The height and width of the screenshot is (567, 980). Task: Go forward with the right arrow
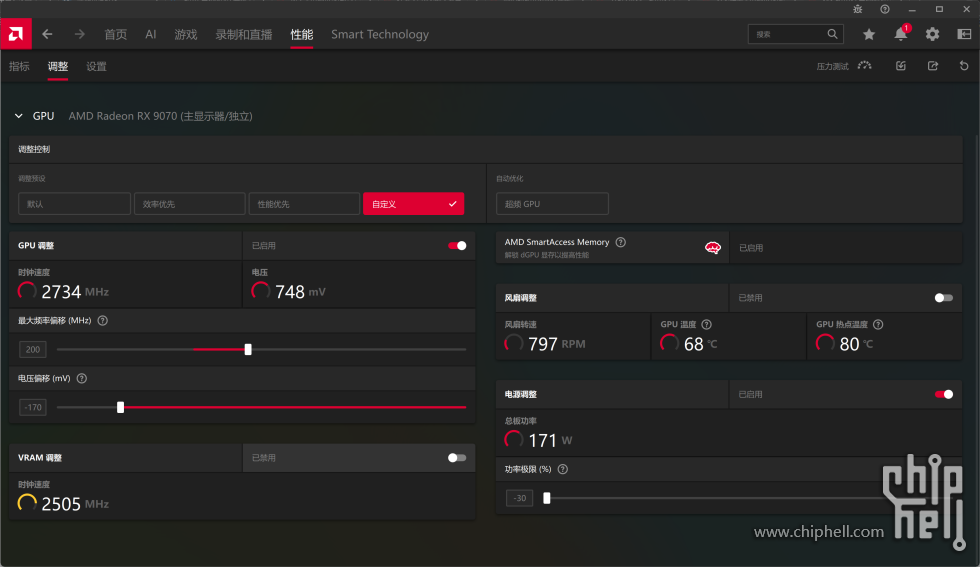pos(79,34)
